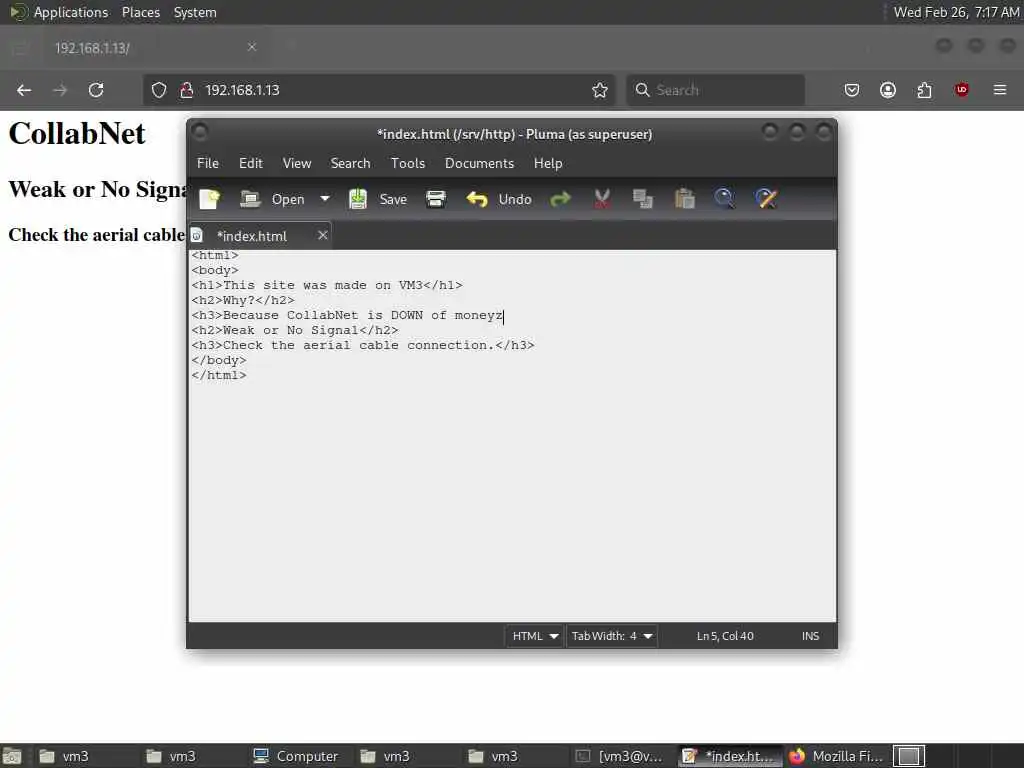Image resolution: width=1024 pixels, height=768 pixels.
Task: Open Pluma's Edit menu
Action: tap(251, 163)
